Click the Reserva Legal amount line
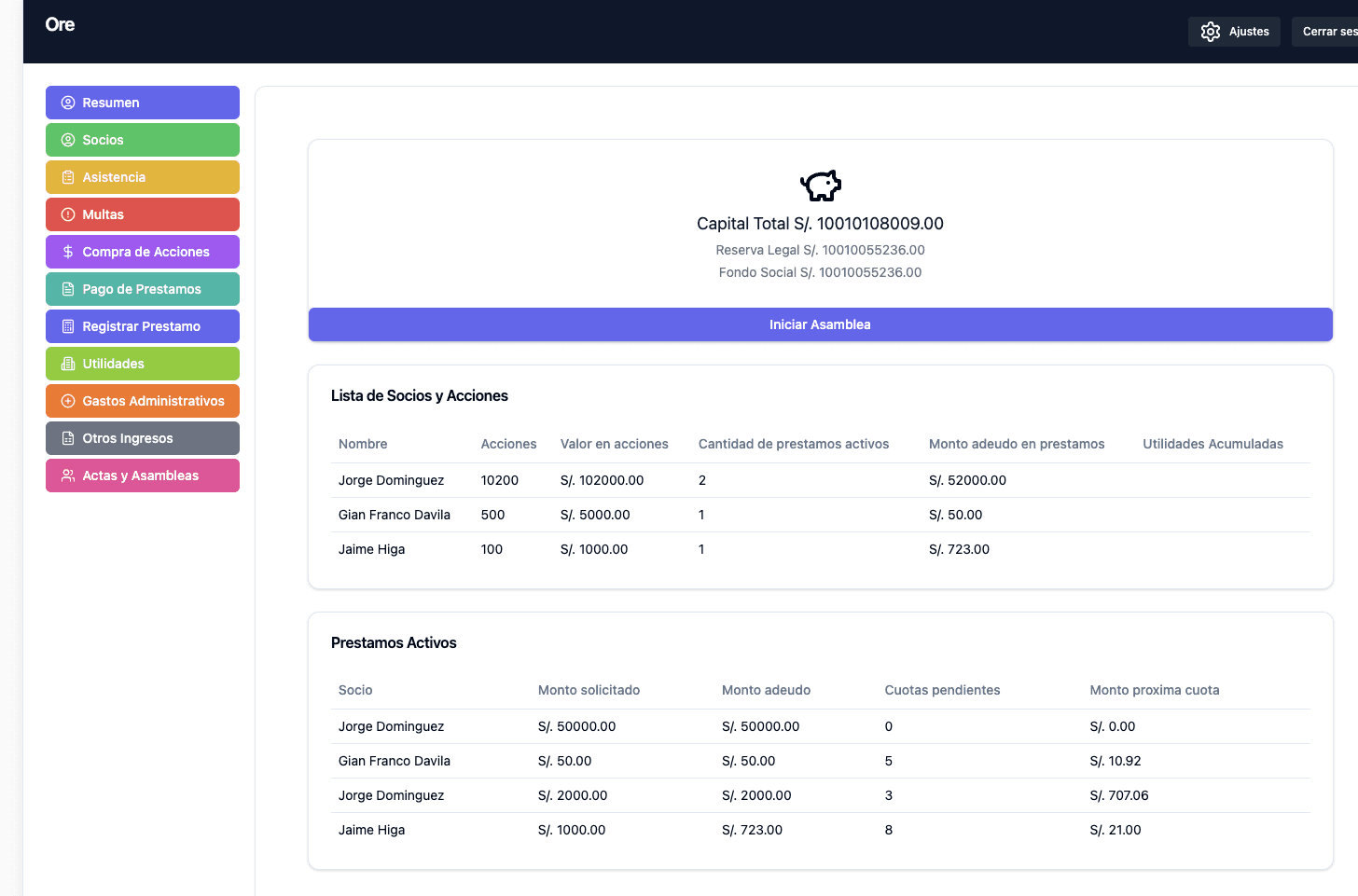Screen dimensions: 1358x896 821,250
